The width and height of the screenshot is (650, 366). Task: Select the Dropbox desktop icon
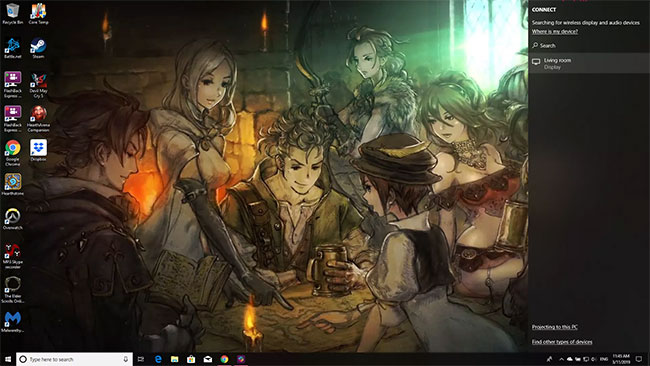point(38,150)
